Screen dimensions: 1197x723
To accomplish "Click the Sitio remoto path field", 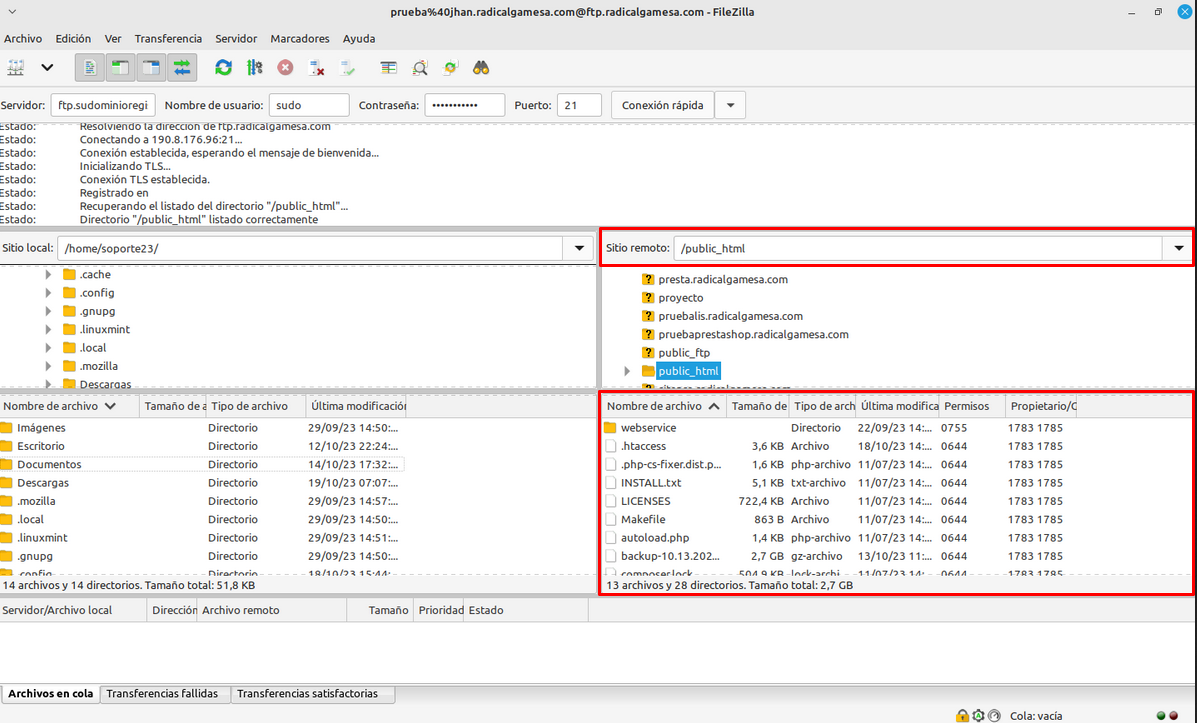I will pos(918,248).
